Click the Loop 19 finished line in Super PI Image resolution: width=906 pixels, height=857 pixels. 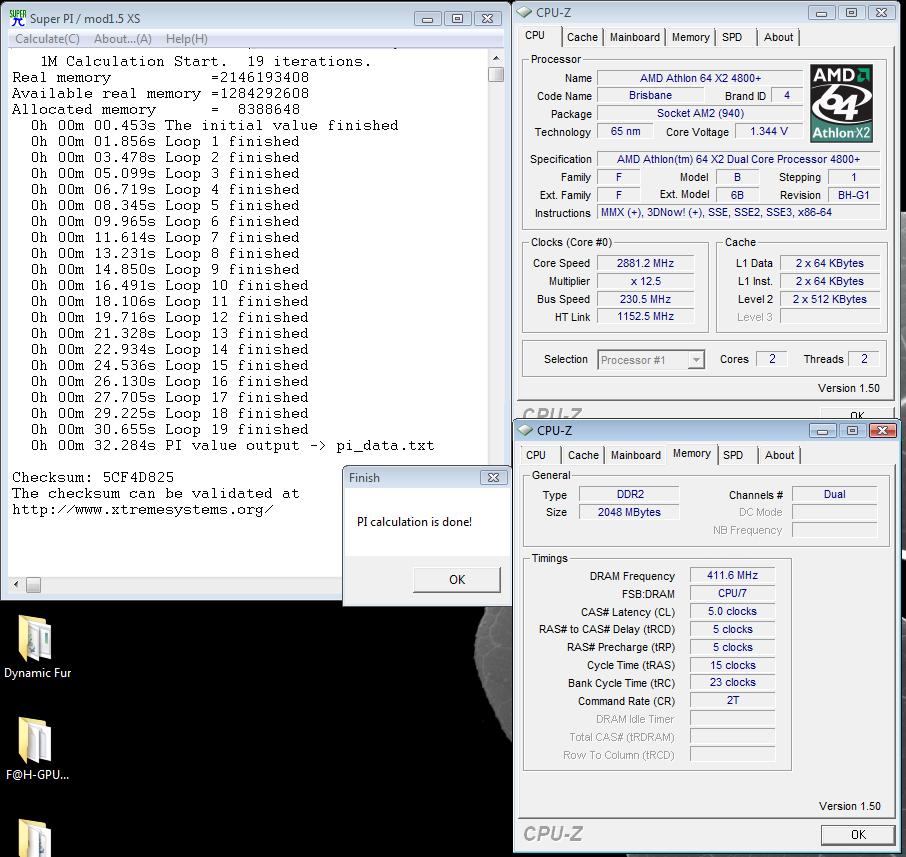pos(170,429)
